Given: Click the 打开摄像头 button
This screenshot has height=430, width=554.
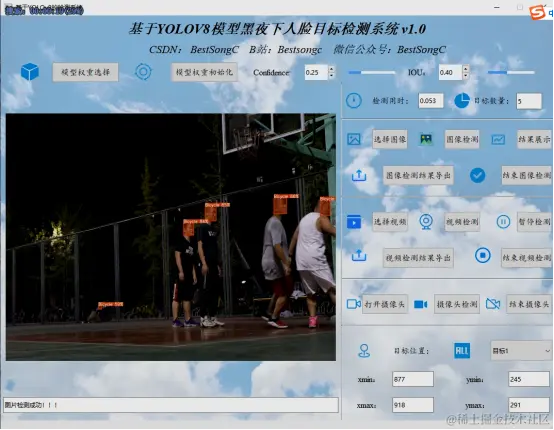Looking at the screenshot, I should pos(385,304).
